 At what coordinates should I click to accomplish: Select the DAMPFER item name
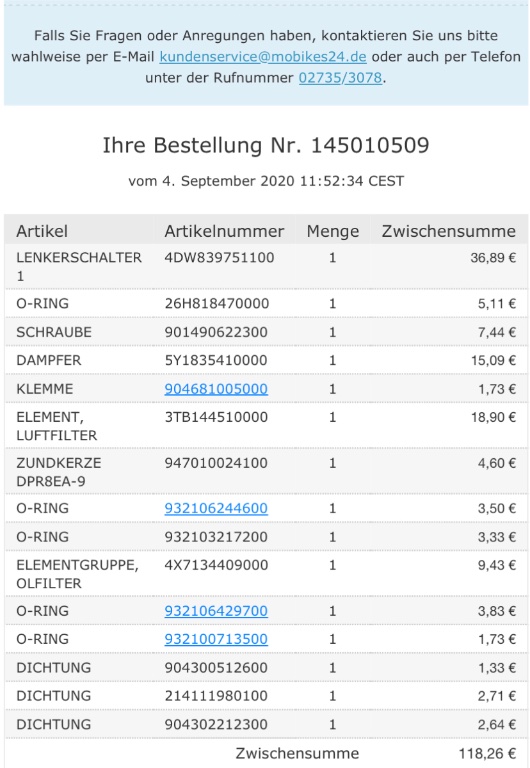48,360
